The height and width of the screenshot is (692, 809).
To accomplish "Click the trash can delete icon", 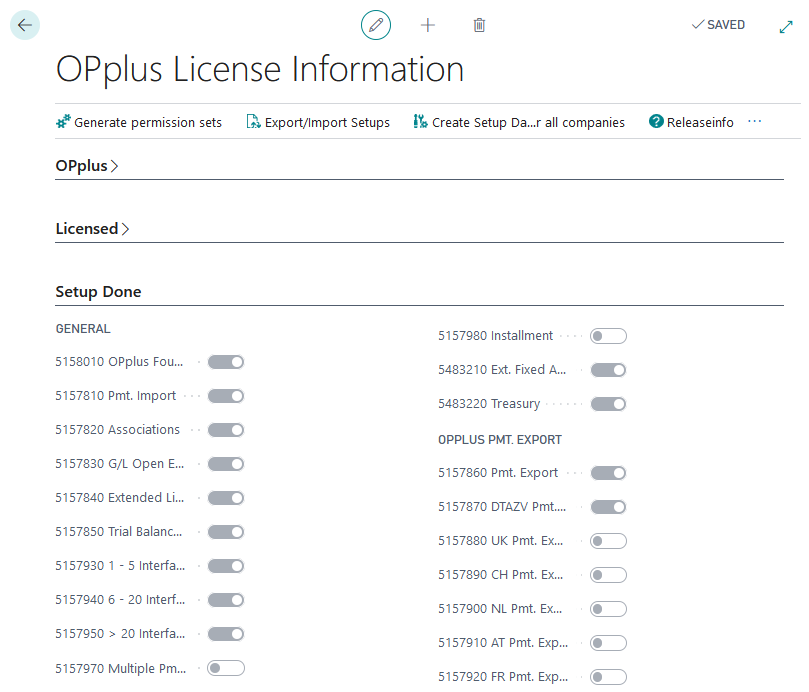I will coord(479,25).
